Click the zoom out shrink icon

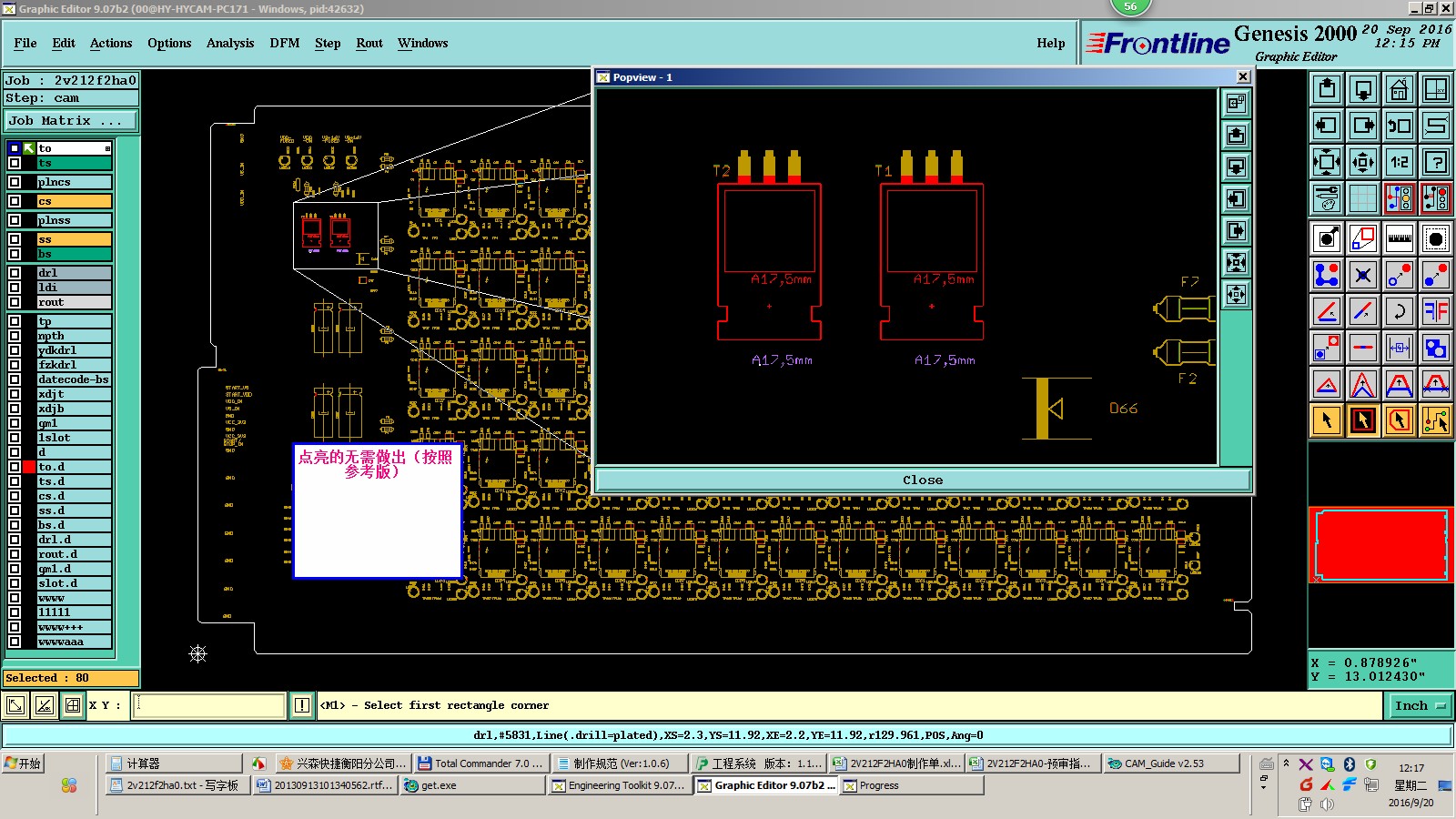tap(1363, 162)
